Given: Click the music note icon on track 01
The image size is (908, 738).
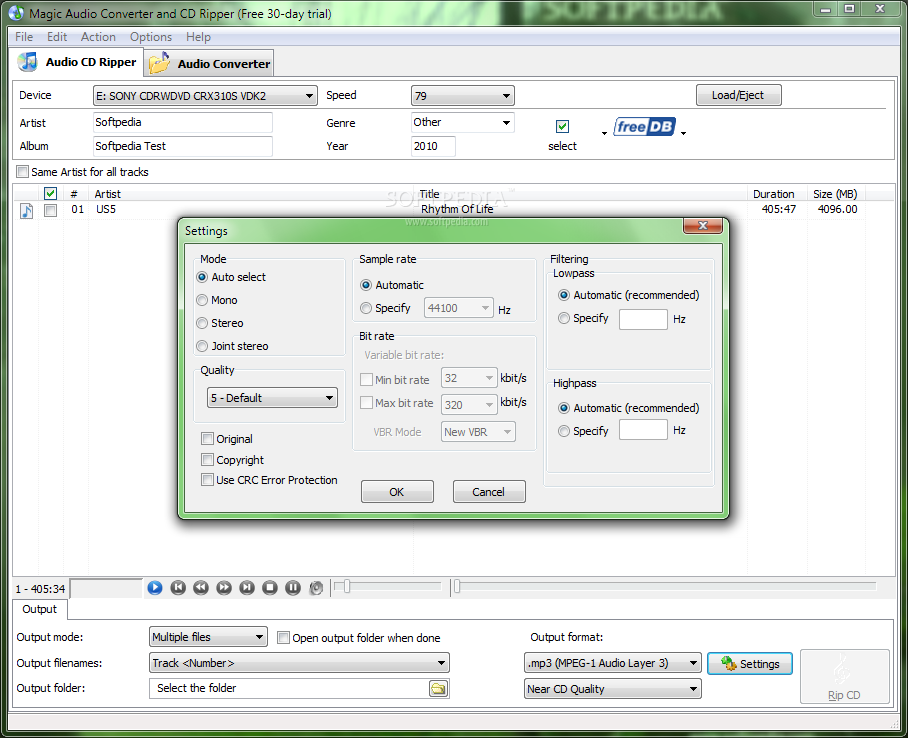Looking at the screenshot, I should (27, 210).
